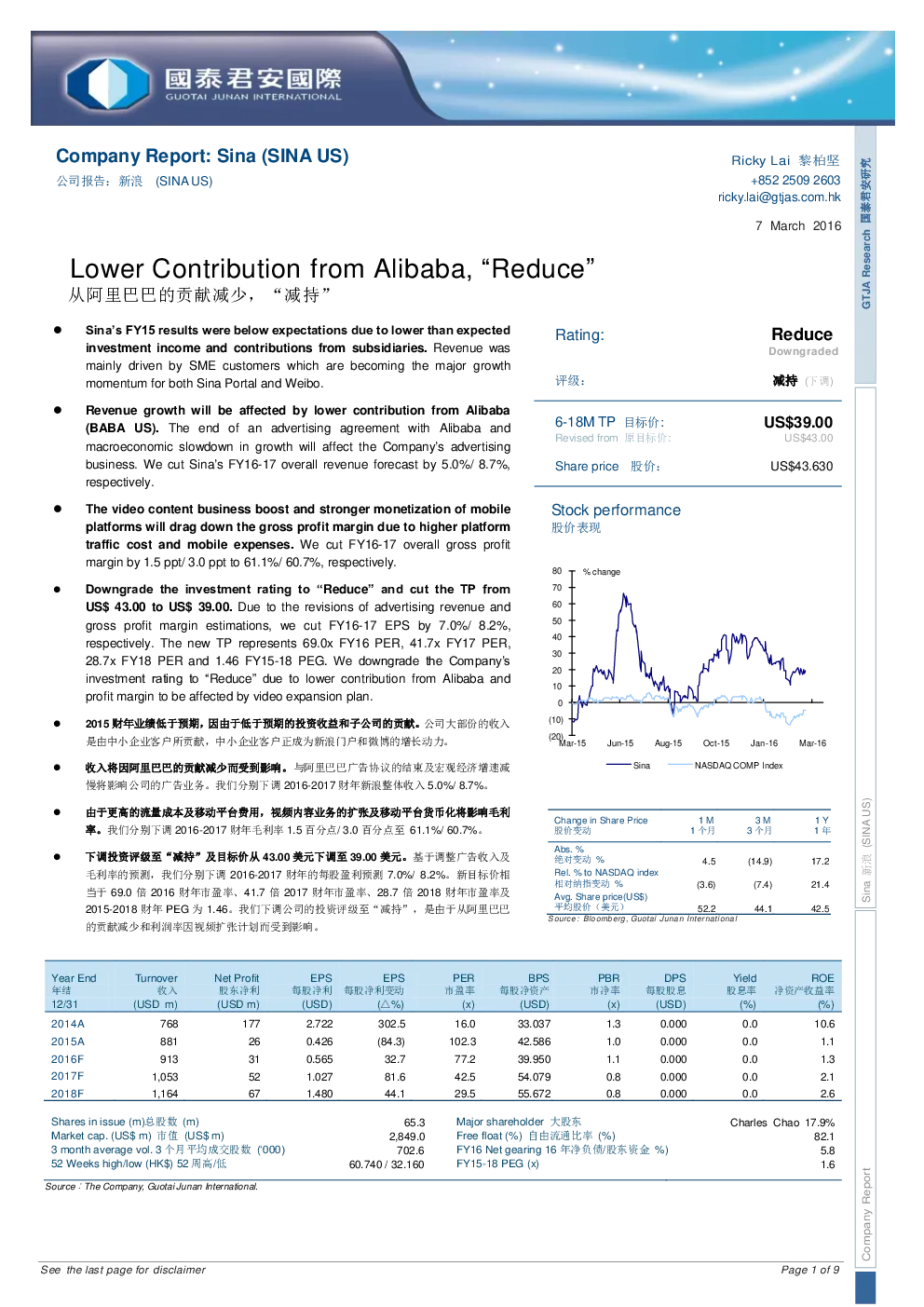Click the date 7 March 2016

click(798, 225)
